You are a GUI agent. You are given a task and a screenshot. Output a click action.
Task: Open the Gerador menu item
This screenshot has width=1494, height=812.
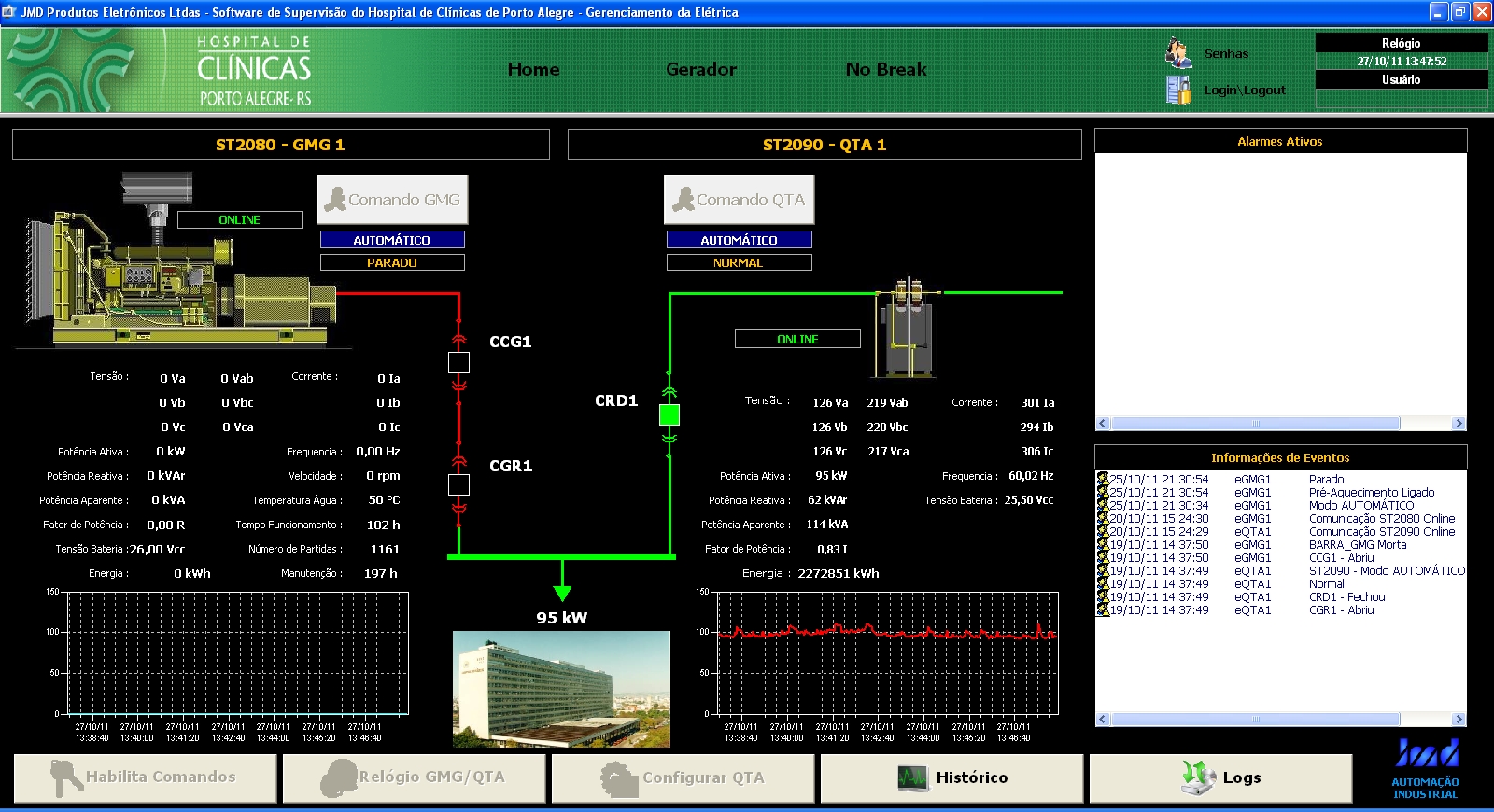coord(701,69)
